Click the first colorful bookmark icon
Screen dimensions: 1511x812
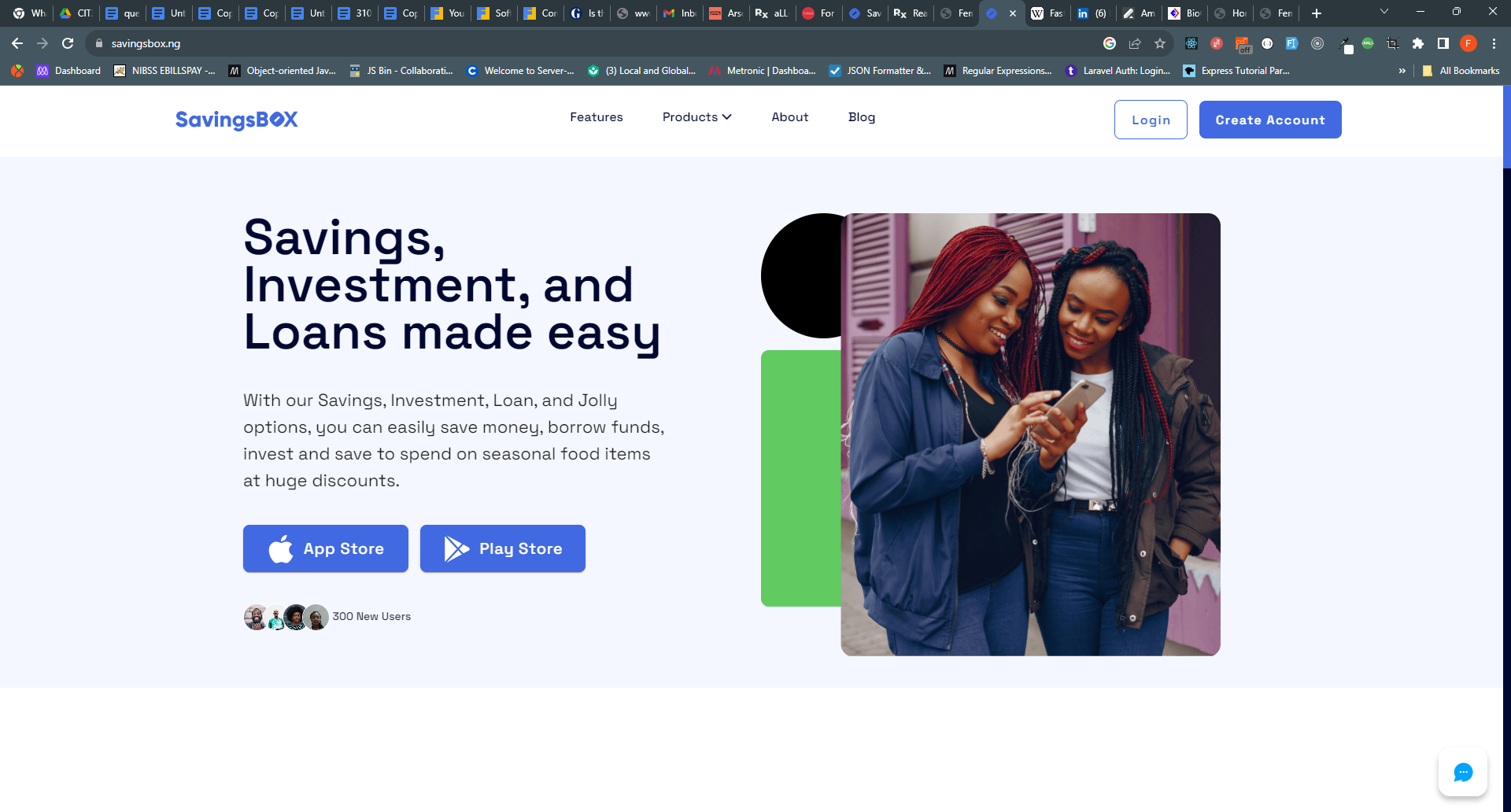(x=17, y=71)
